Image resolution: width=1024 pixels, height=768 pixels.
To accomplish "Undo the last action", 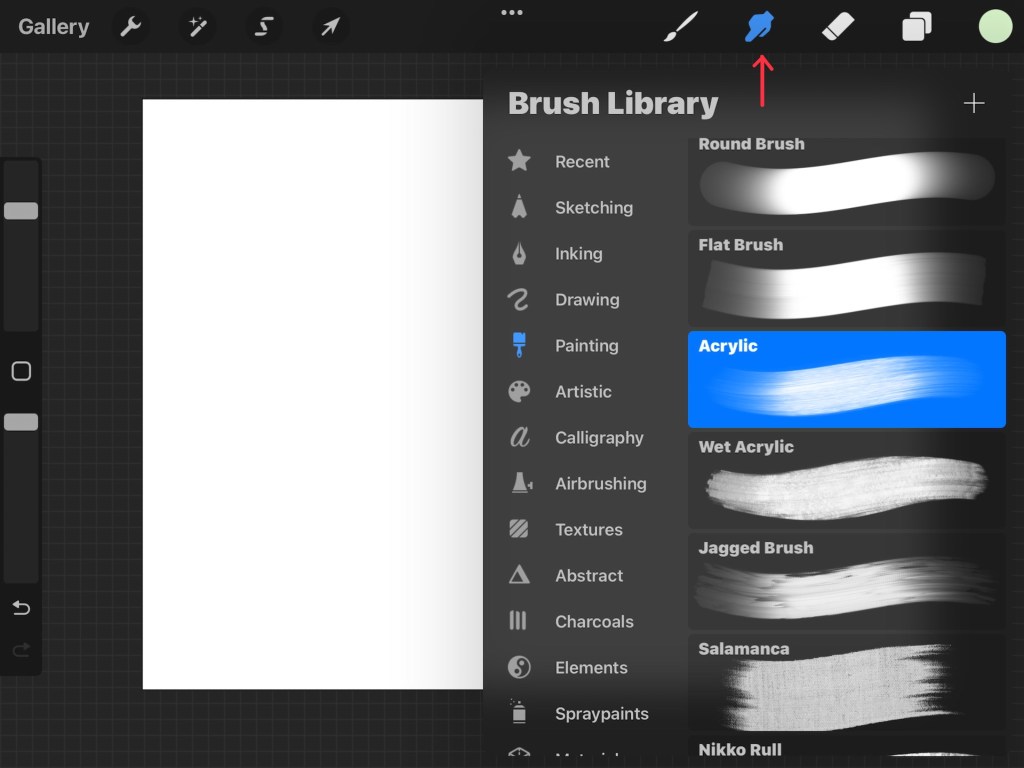I will coord(21,608).
